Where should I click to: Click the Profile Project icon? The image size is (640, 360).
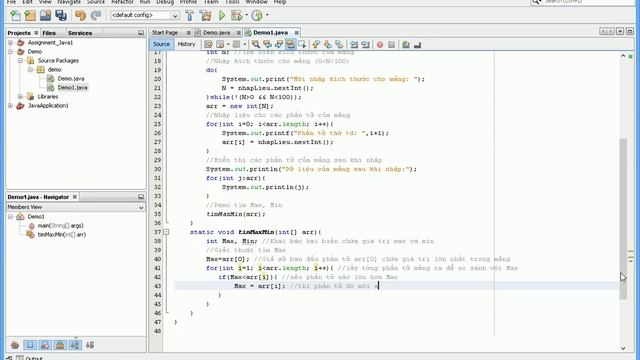pos(257,16)
